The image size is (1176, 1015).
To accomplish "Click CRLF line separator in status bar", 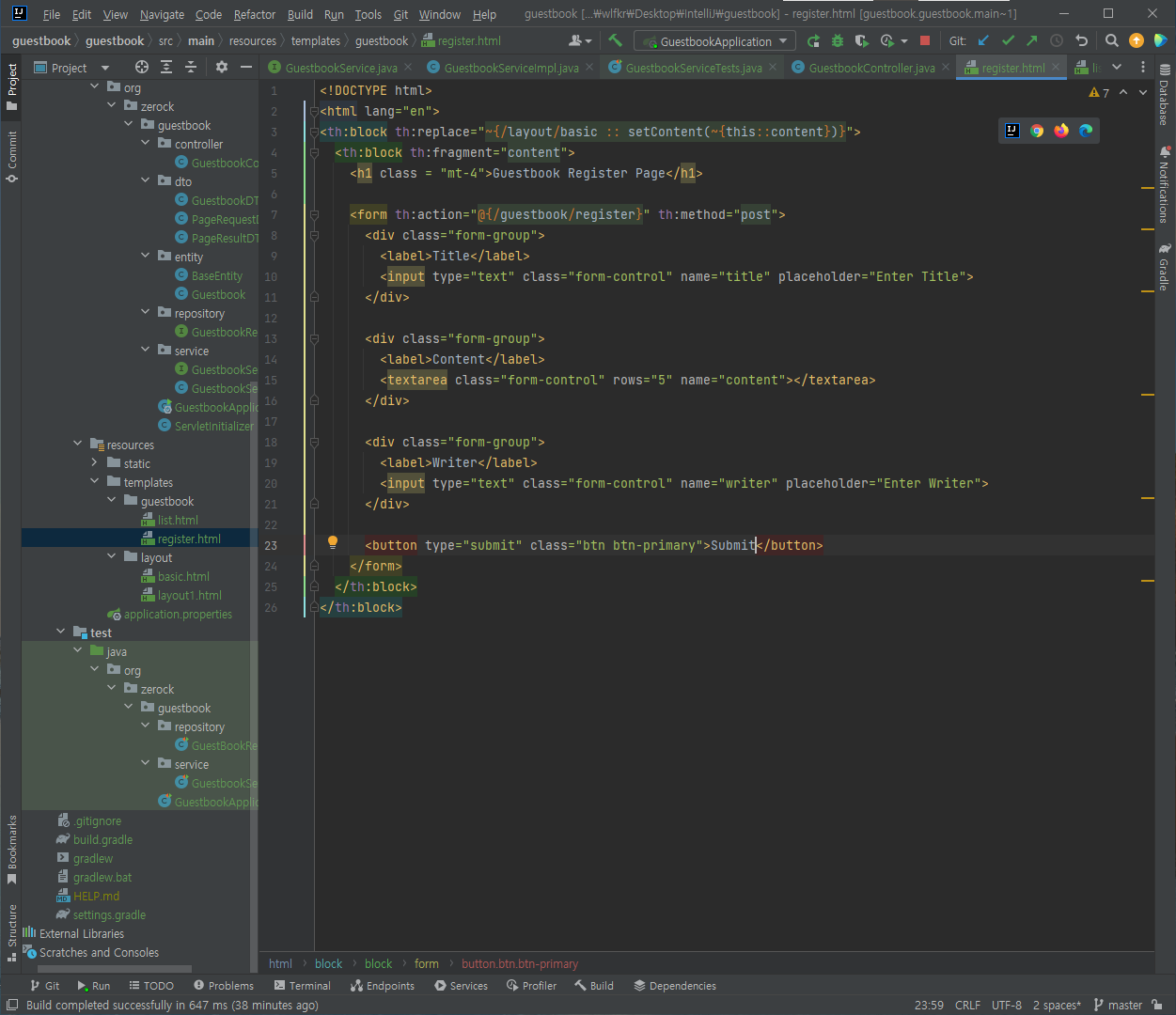I will point(967,1005).
